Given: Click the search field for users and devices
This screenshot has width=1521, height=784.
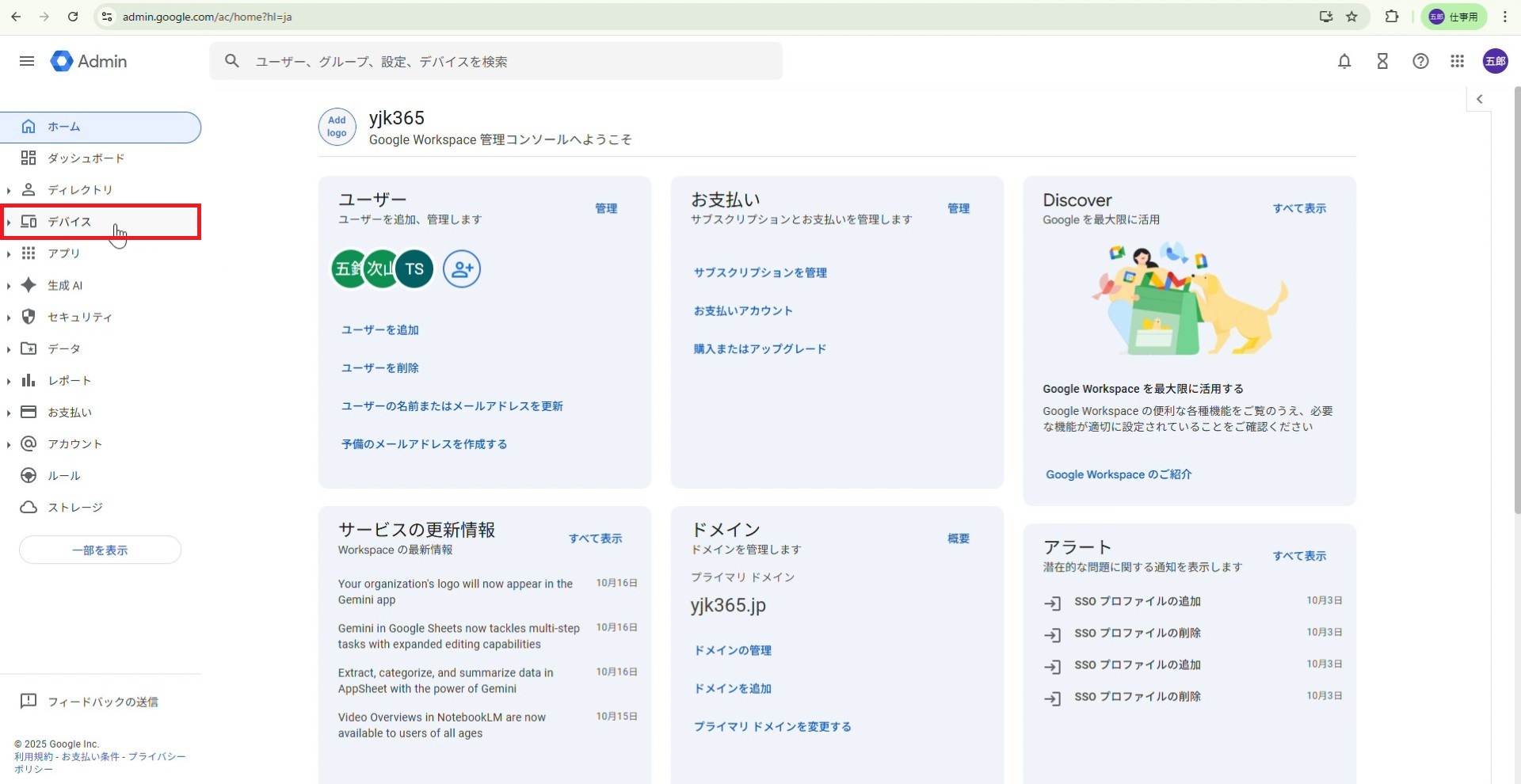Looking at the screenshot, I should [507, 62].
